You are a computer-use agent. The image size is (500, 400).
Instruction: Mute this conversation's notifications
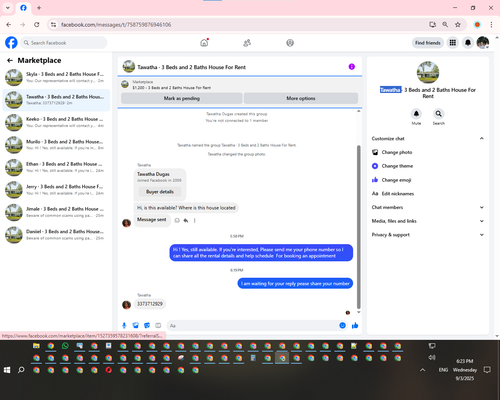point(416,114)
